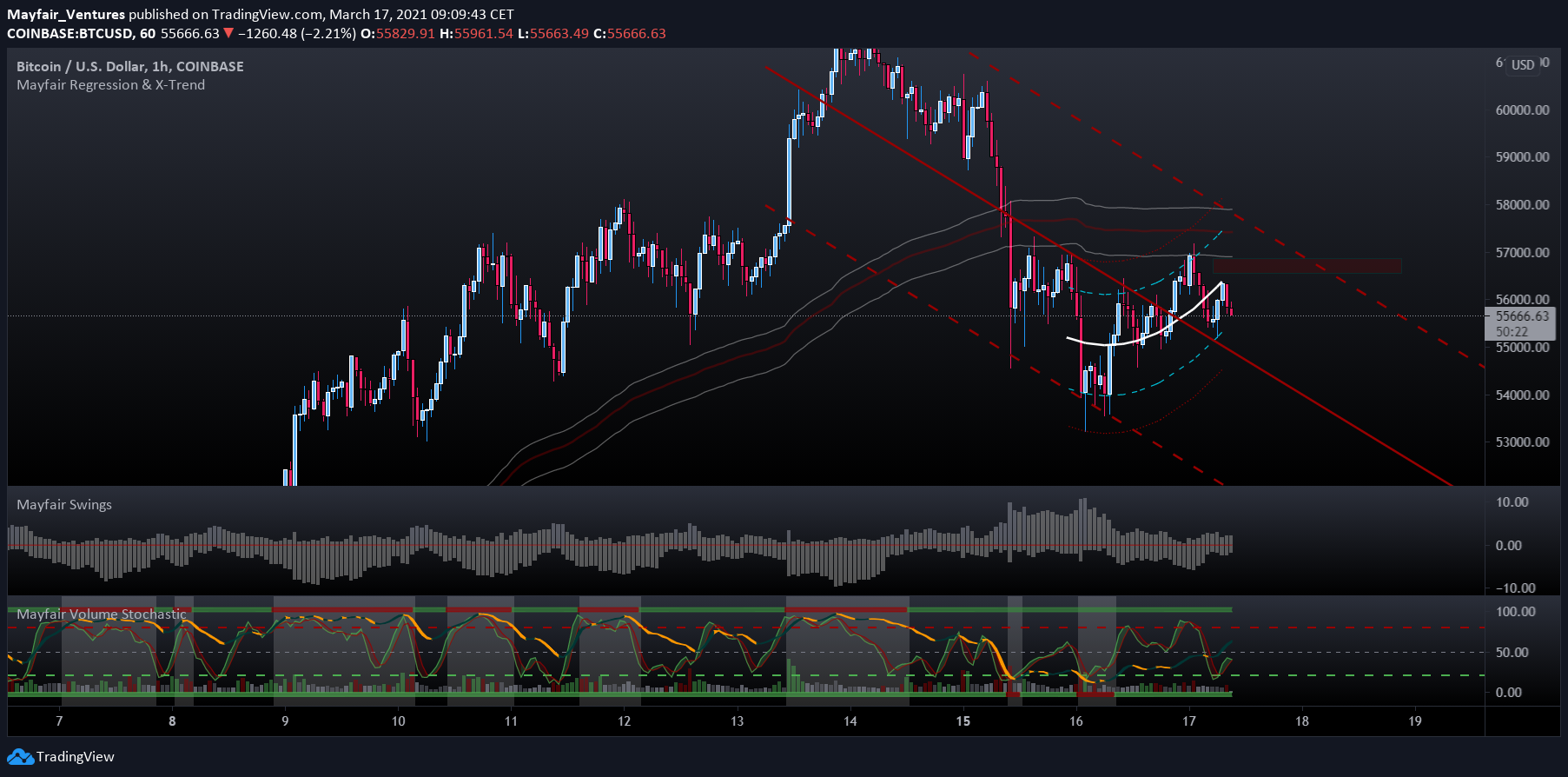Click the USD currency label on price axis
The image size is (1568, 777).
[x=1522, y=65]
